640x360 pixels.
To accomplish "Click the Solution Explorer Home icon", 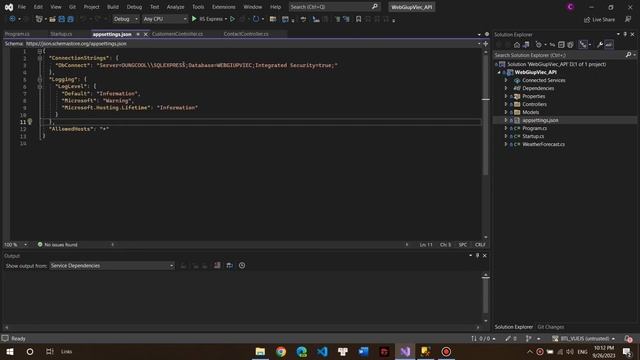I will (517, 44).
